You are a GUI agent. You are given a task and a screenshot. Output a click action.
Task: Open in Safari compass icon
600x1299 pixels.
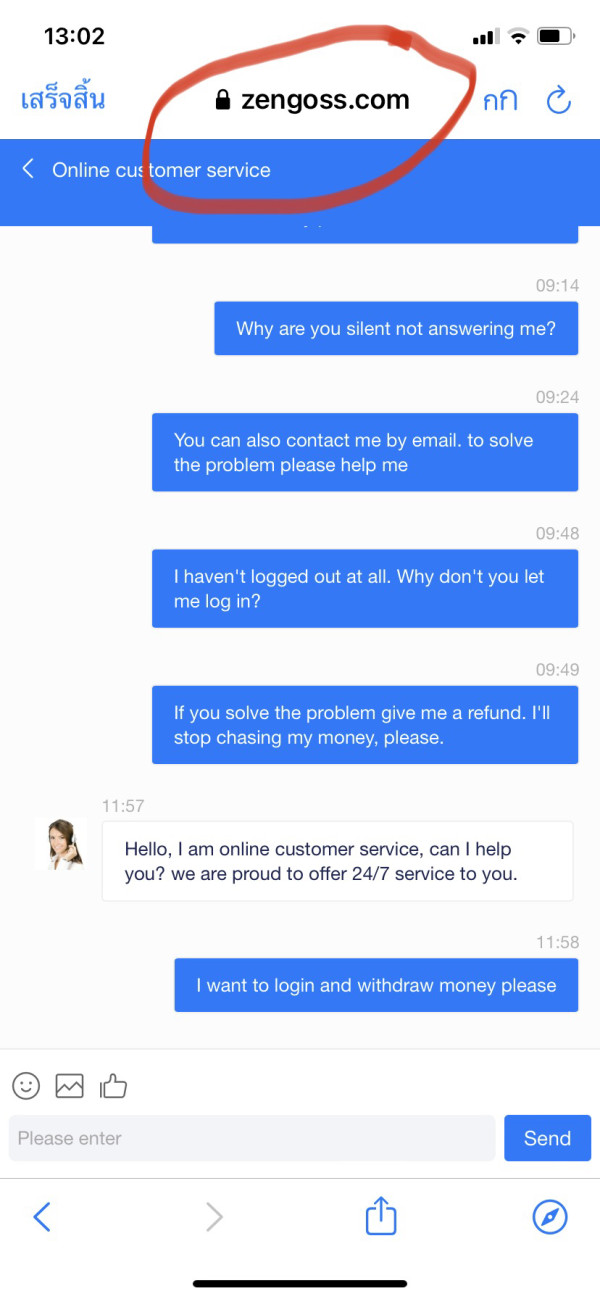[x=550, y=1217]
